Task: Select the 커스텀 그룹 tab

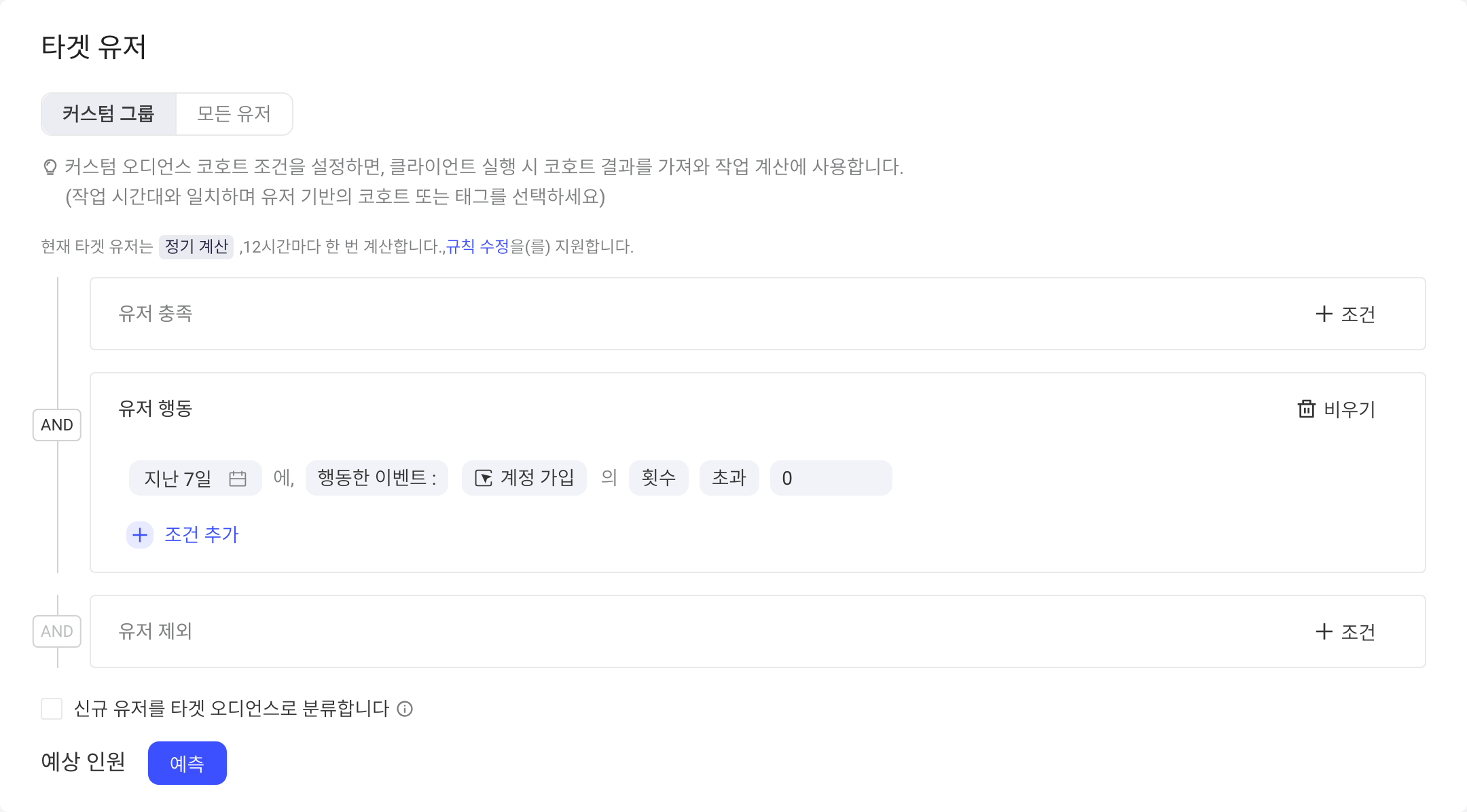Action: [x=109, y=114]
